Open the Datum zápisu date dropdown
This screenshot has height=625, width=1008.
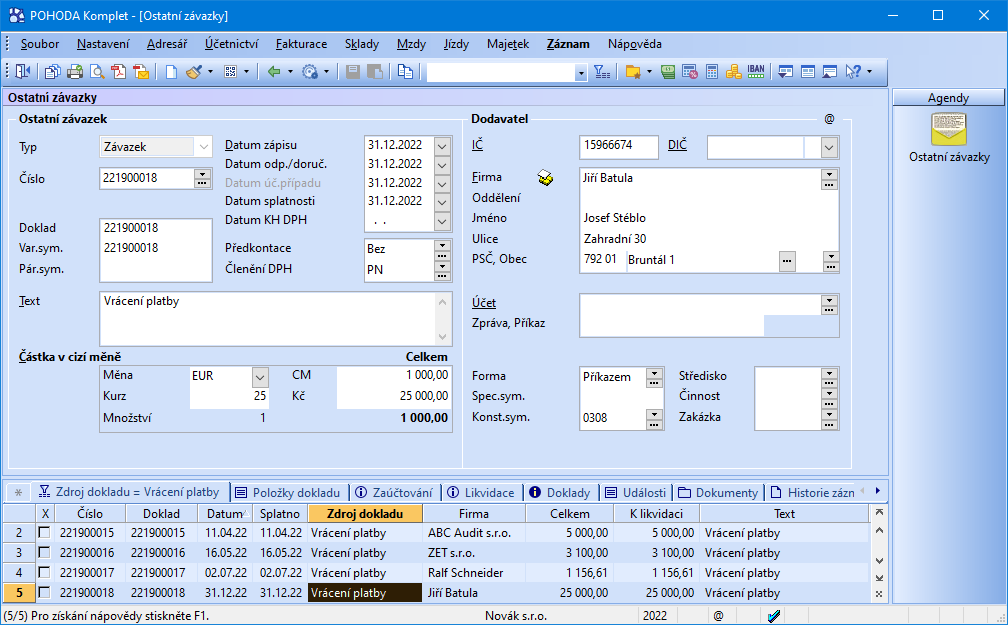[442, 146]
